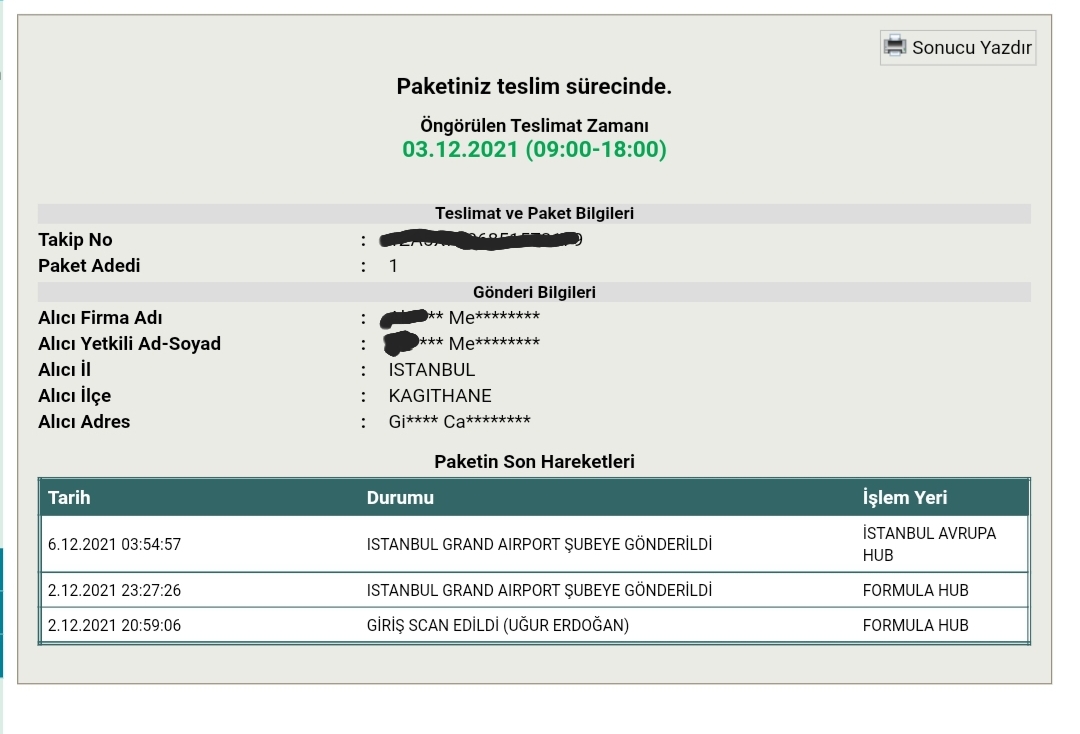1080x734 pixels.
Task: Click the 2.12.2021 20:59:06 date cell
Action: (x=114, y=626)
